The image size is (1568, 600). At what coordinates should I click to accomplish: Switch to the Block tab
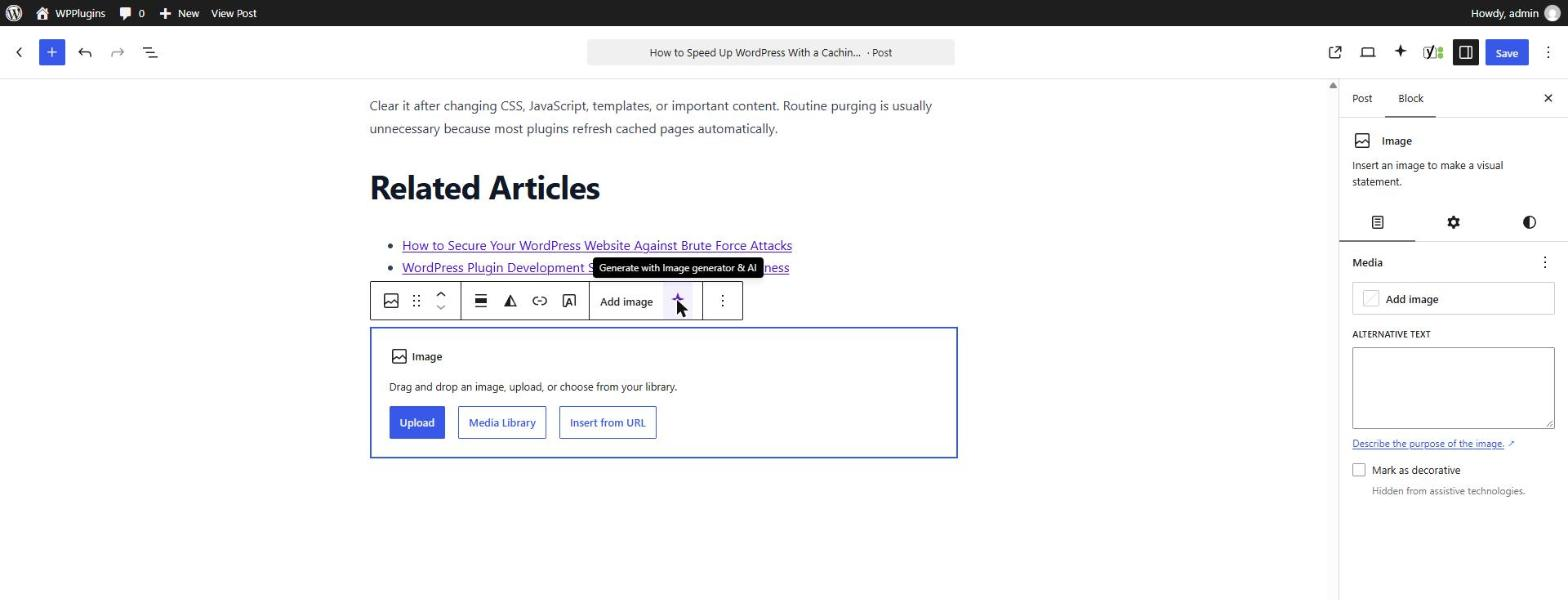[x=1410, y=98]
